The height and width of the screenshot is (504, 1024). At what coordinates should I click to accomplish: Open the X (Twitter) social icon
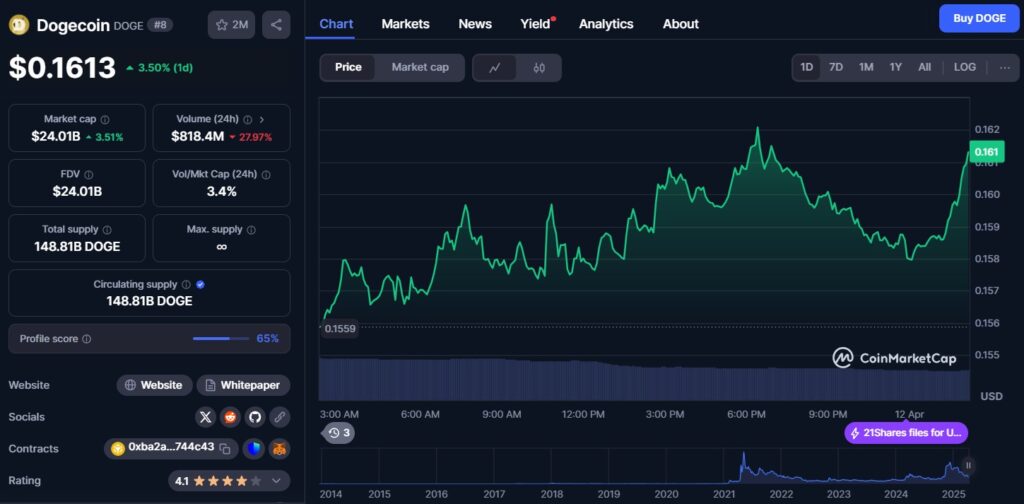point(206,417)
